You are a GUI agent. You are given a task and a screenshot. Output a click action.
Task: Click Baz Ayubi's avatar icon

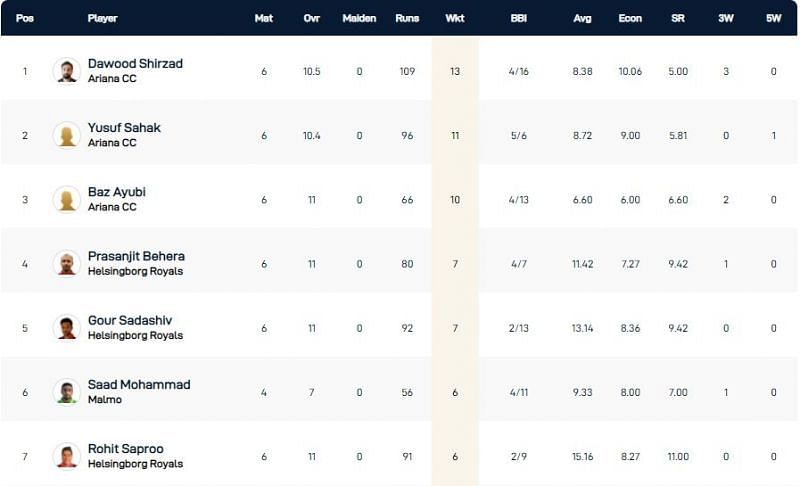coord(67,199)
